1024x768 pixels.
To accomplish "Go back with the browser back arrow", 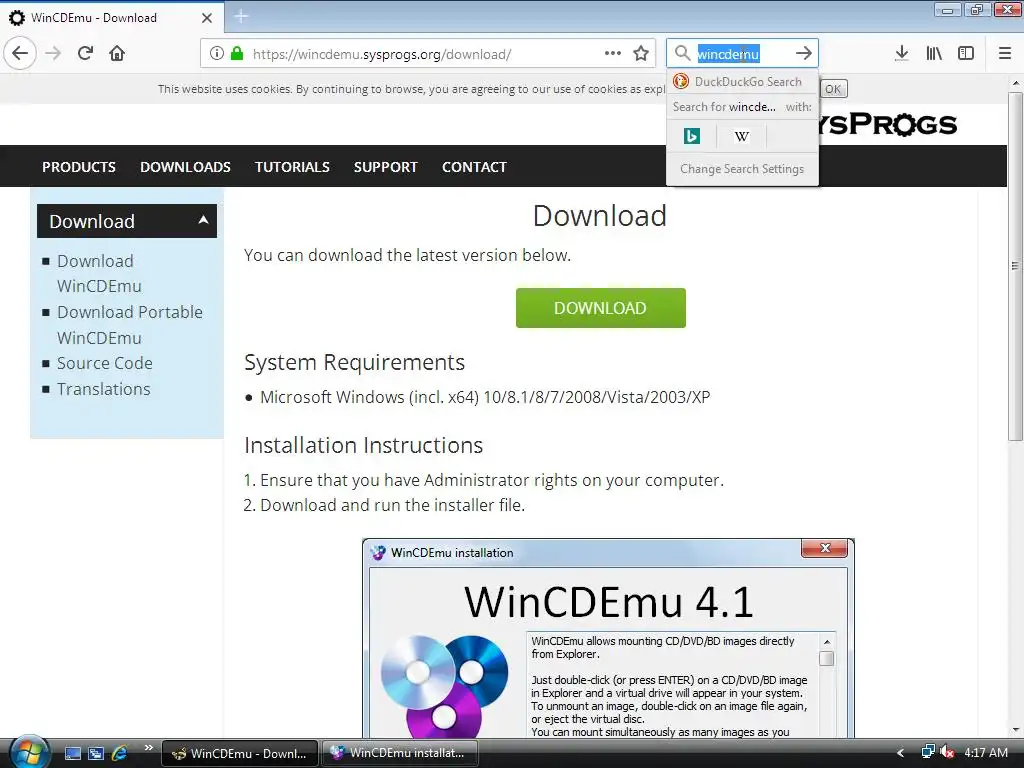I will pyautogui.click(x=20, y=53).
